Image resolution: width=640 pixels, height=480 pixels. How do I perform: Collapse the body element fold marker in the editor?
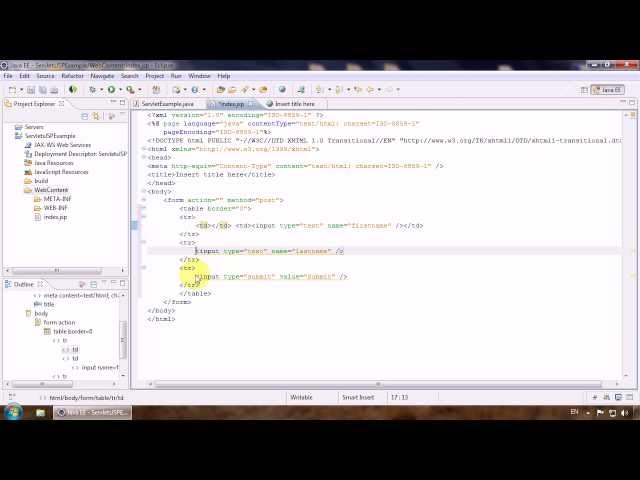click(144, 191)
